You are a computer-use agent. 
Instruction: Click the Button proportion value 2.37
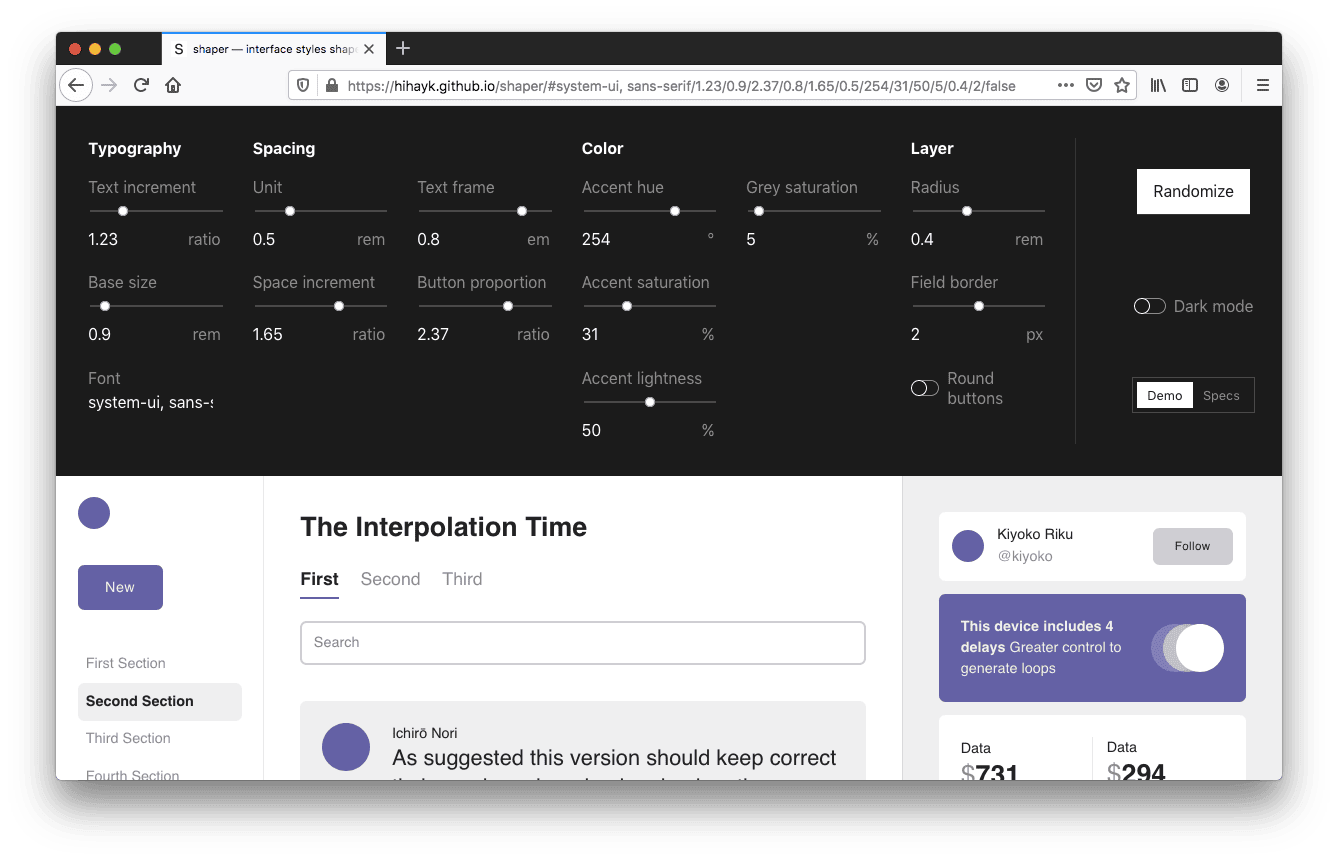click(x=433, y=334)
